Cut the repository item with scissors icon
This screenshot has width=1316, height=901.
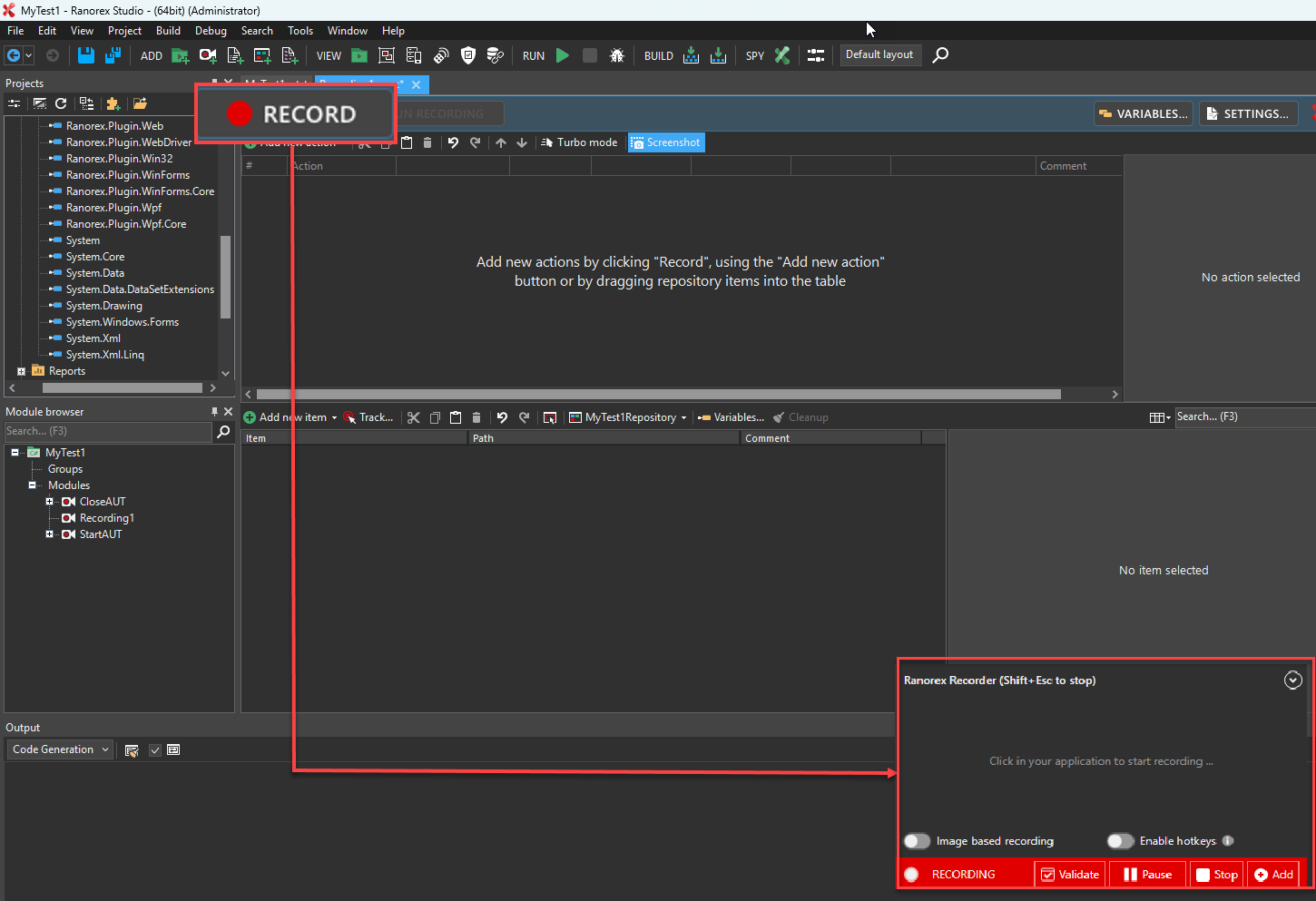click(x=414, y=417)
